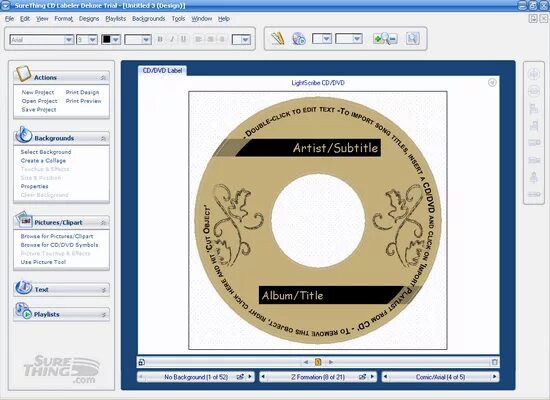550x400 pixels.
Task: Collapse the Actions panel
Action: tap(103, 78)
